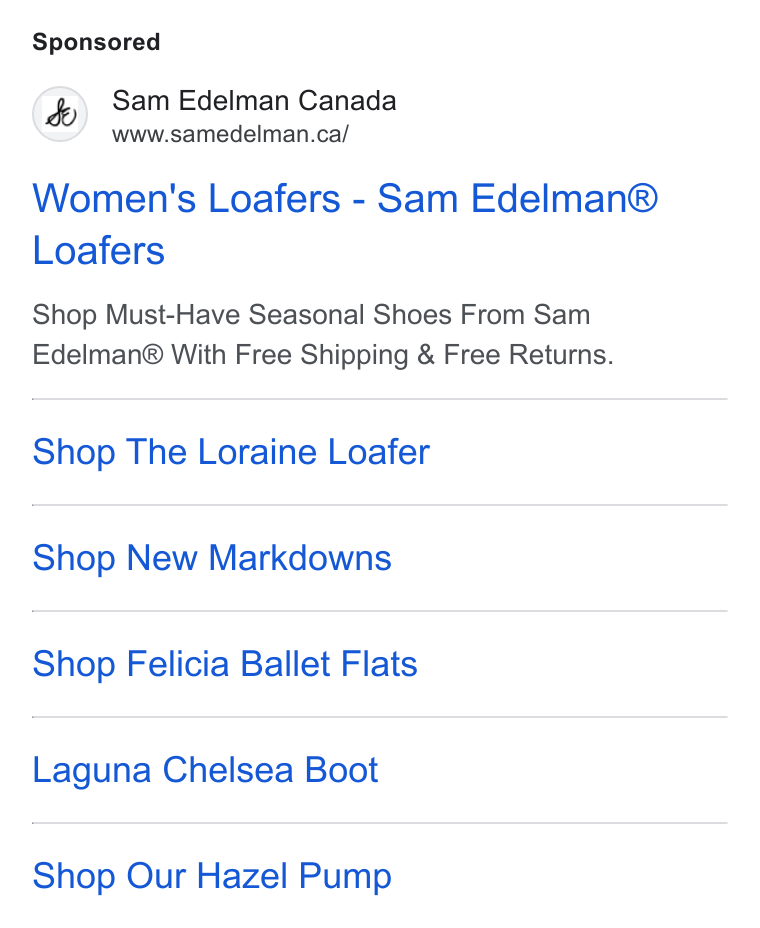Click 'Must-Have Seasonal Shoes' in the description
The width and height of the screenshot is (760, 928).
279,314
